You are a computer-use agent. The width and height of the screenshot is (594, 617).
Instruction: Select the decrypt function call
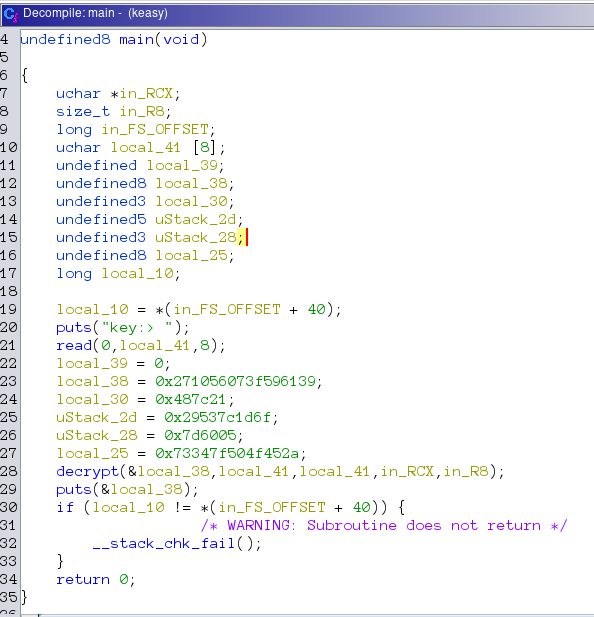87,471
